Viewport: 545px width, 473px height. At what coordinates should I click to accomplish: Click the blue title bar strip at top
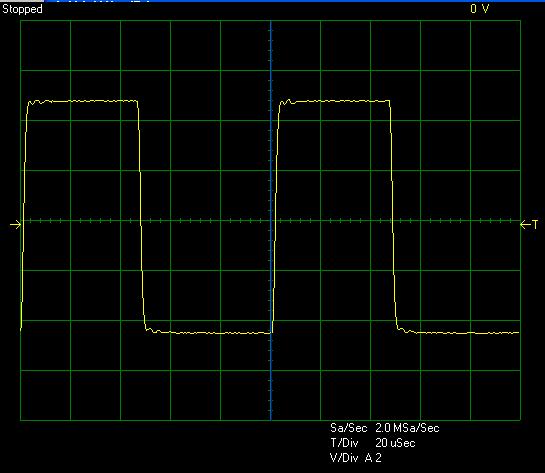tap(295, 1)
